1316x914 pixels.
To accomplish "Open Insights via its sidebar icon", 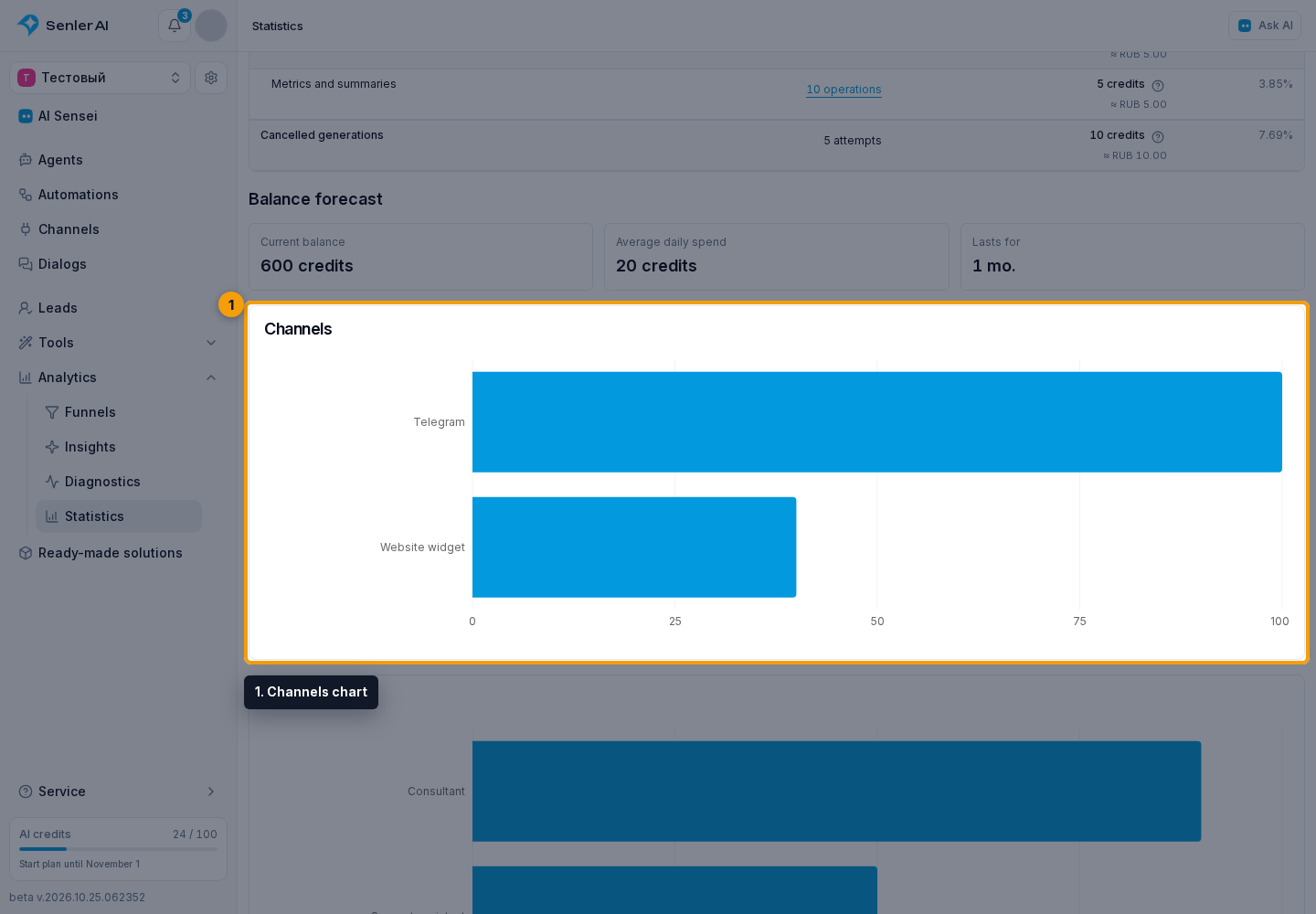I will pos(52,447).
